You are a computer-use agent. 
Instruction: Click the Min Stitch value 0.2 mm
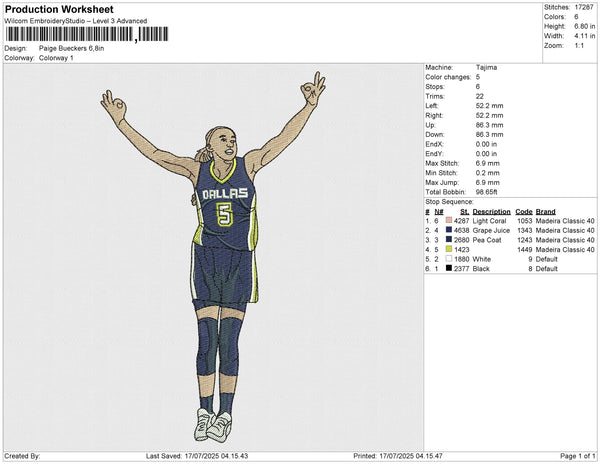point(488,173)
